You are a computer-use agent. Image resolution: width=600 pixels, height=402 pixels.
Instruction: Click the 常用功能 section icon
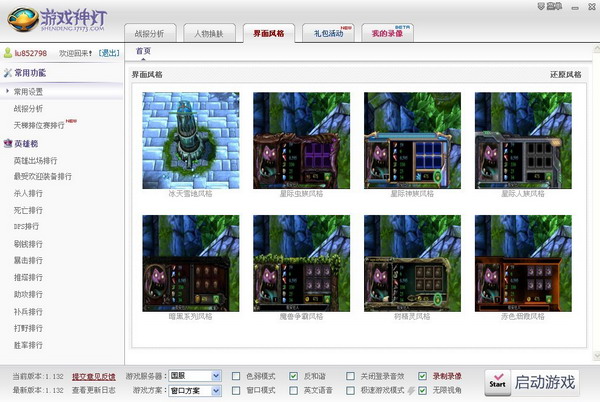point(7,72)
